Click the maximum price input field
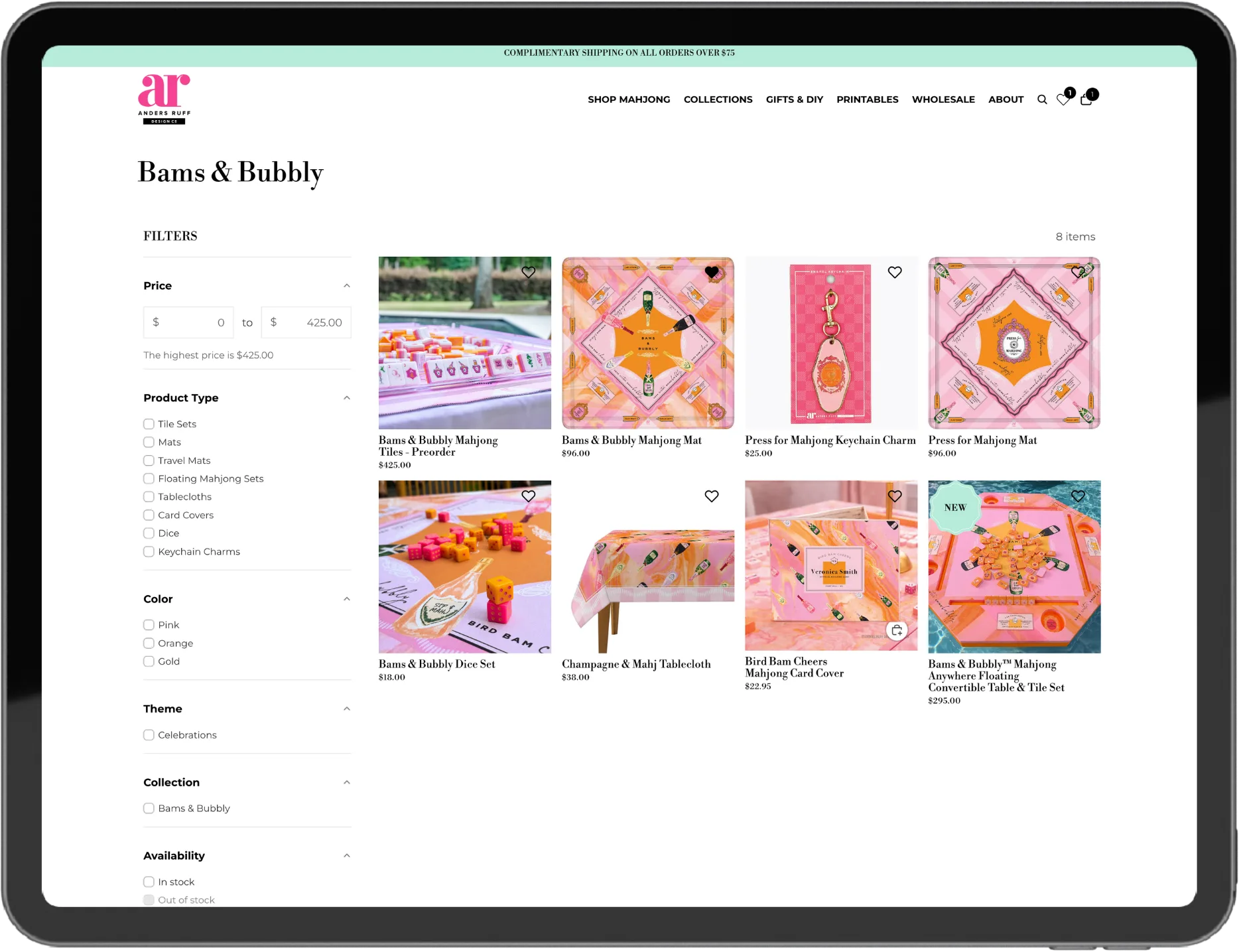The height and width of the screenshot is (952, 1239). (x=306, y=322)
